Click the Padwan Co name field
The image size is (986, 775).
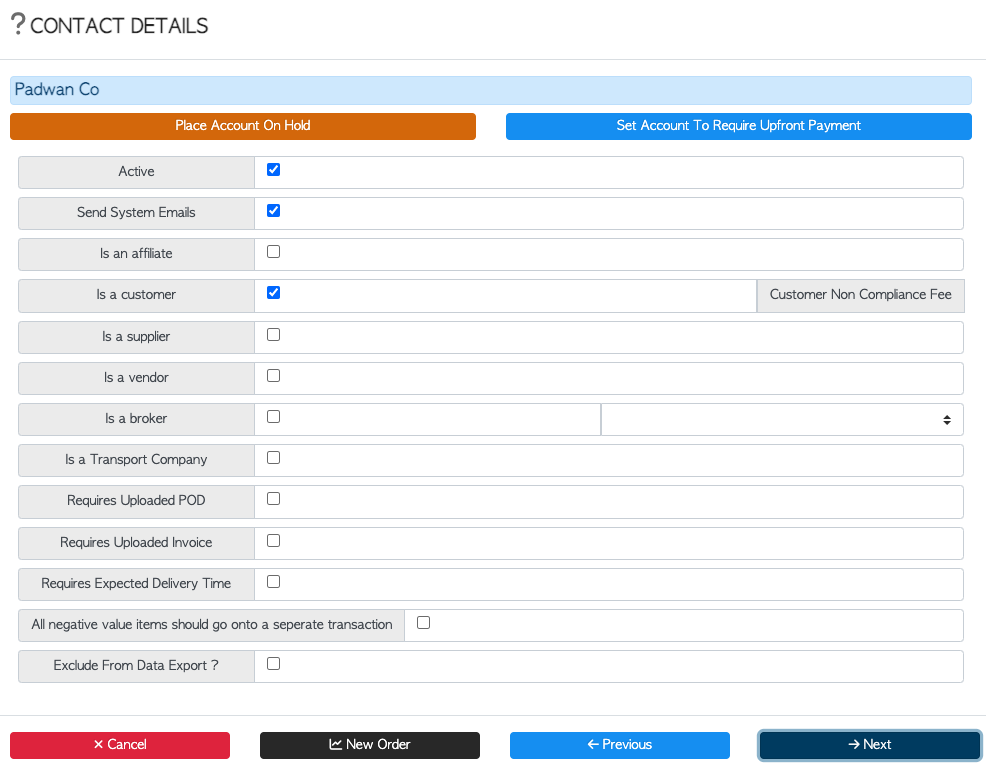pyautogui.click(x=490, y=90)
